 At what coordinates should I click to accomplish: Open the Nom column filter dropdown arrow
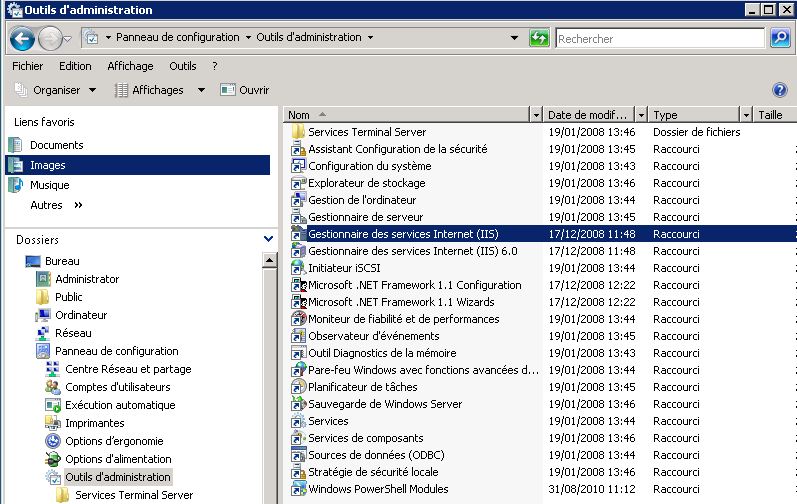click(x=537, y=115)
